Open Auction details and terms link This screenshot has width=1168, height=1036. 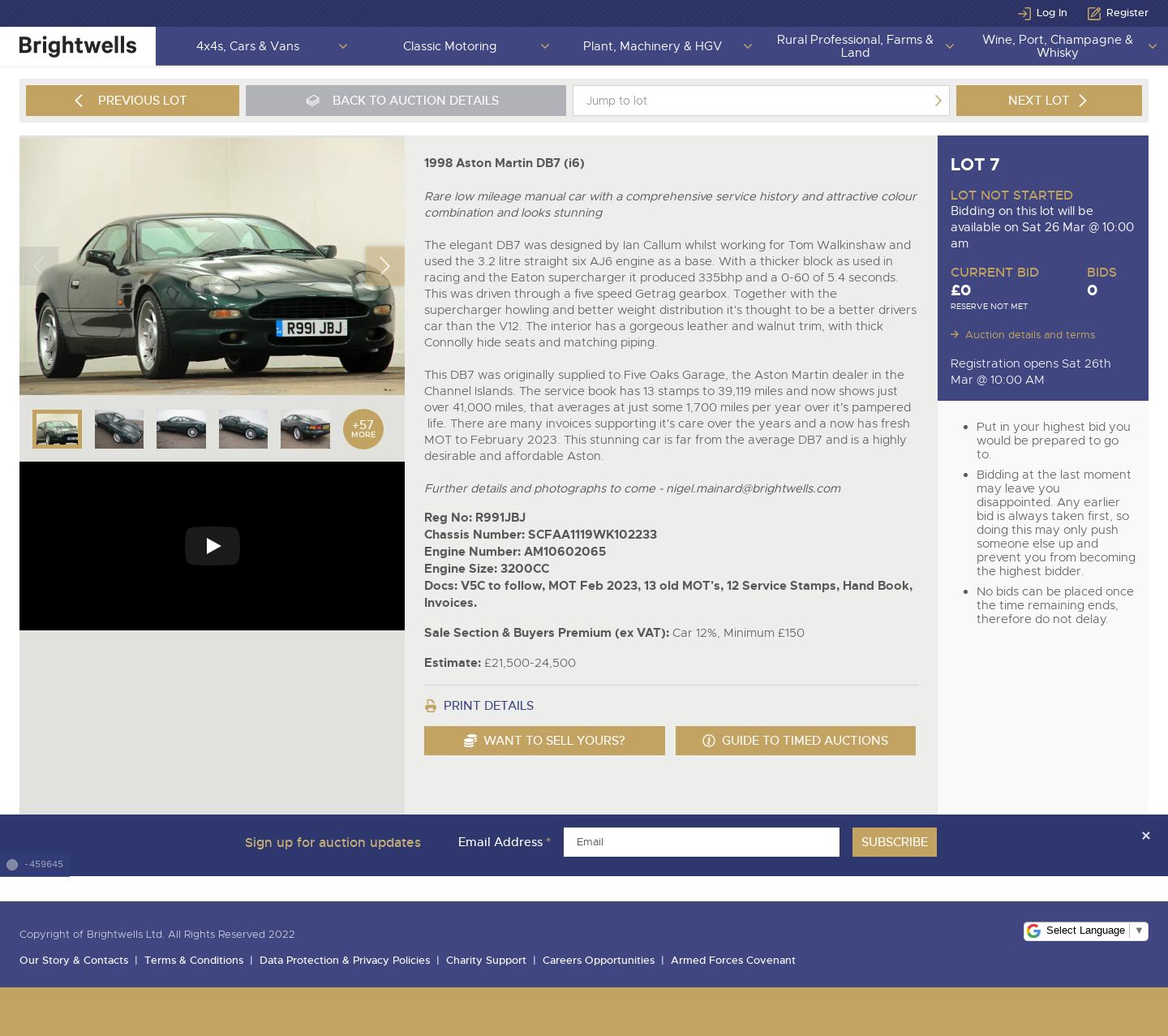coord(1030,334)
